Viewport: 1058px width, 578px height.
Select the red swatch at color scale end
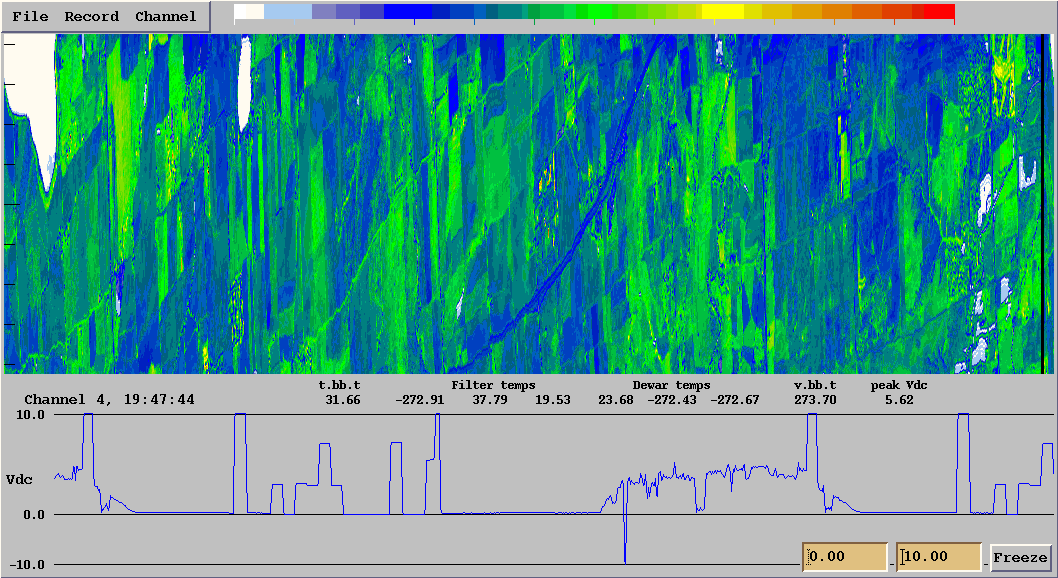[940, 11]
